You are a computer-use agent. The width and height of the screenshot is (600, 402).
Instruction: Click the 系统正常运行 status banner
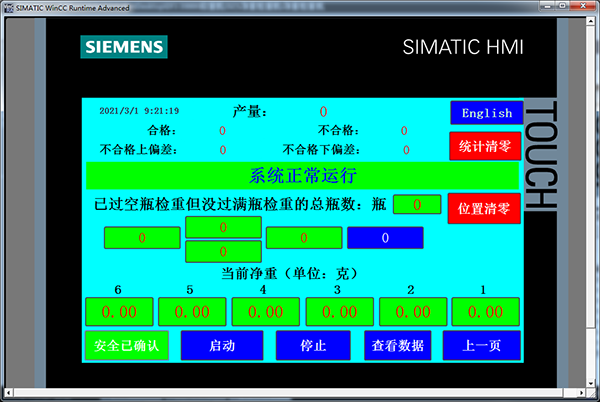[302, 176]
